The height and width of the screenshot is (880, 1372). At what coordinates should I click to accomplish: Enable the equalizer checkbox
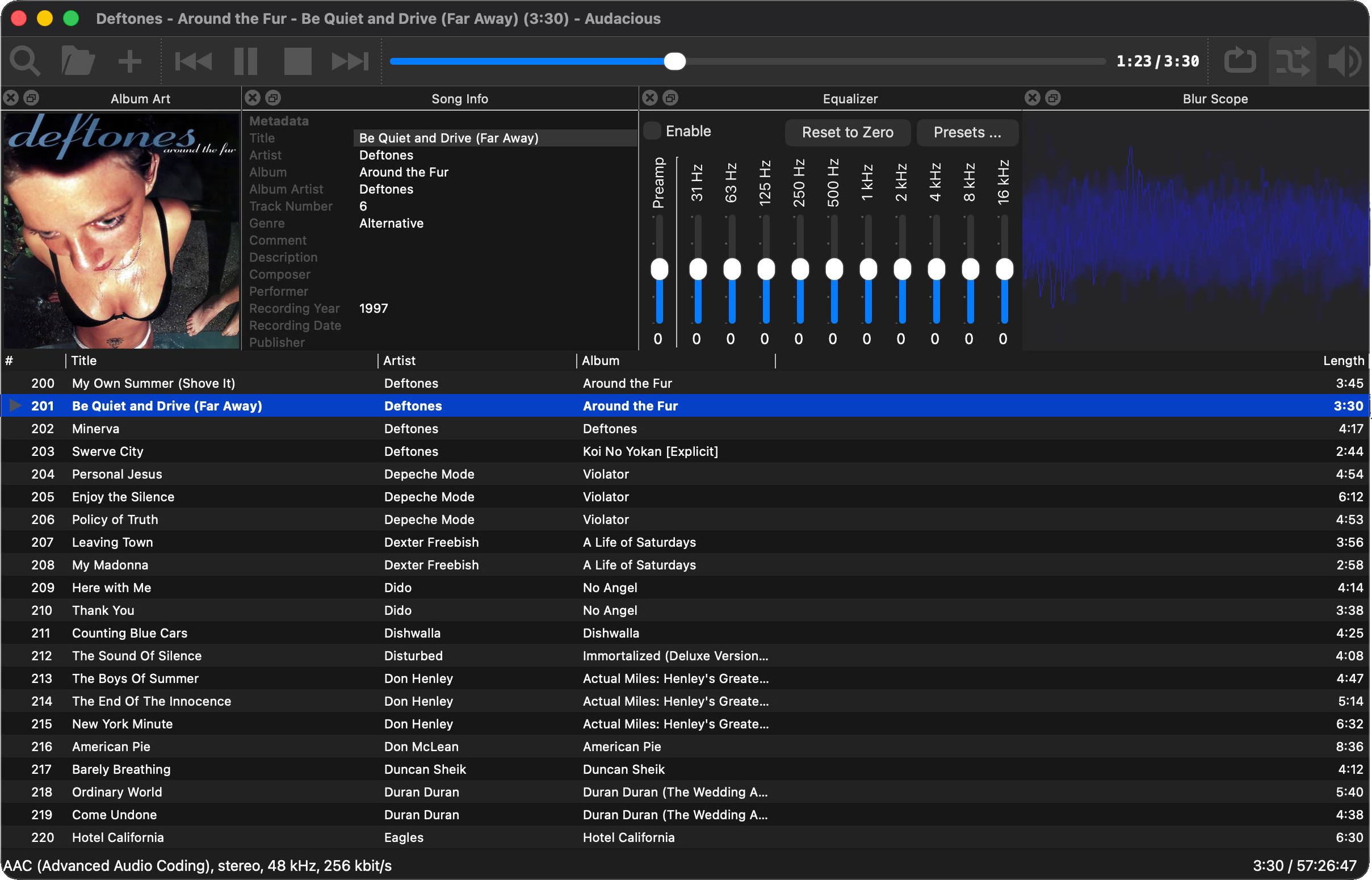click(652, 131)
